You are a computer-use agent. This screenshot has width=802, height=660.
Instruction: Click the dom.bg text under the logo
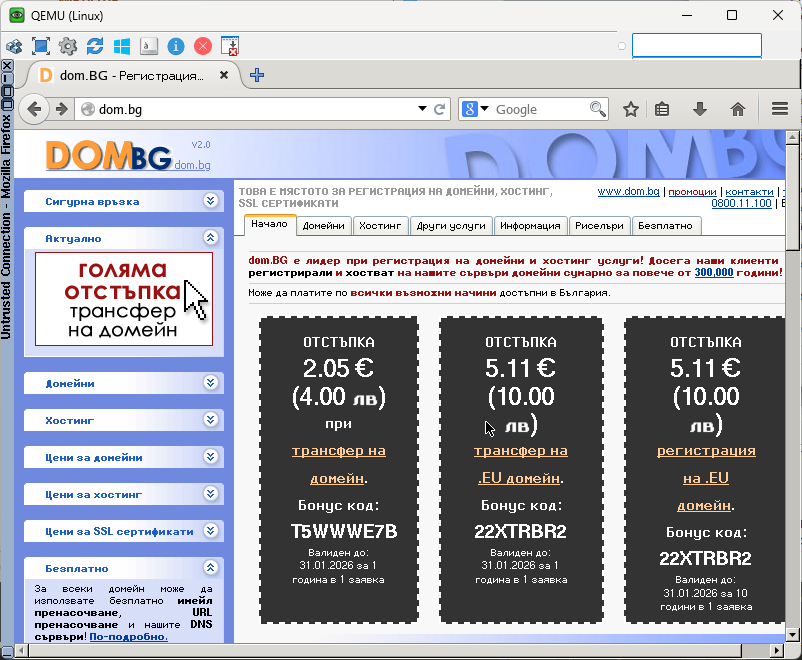(192, 165)
